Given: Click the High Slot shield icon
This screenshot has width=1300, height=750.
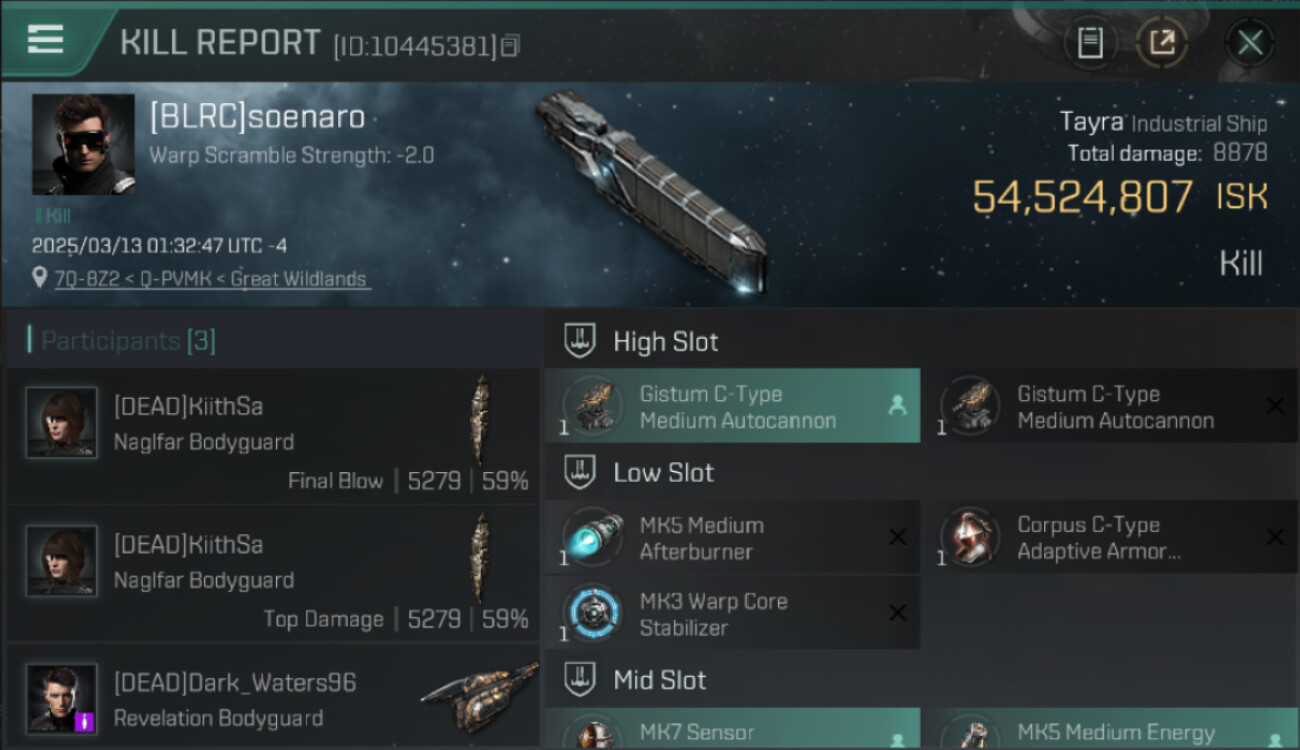Looking at the screenshot, I should (x=580, y=341).
